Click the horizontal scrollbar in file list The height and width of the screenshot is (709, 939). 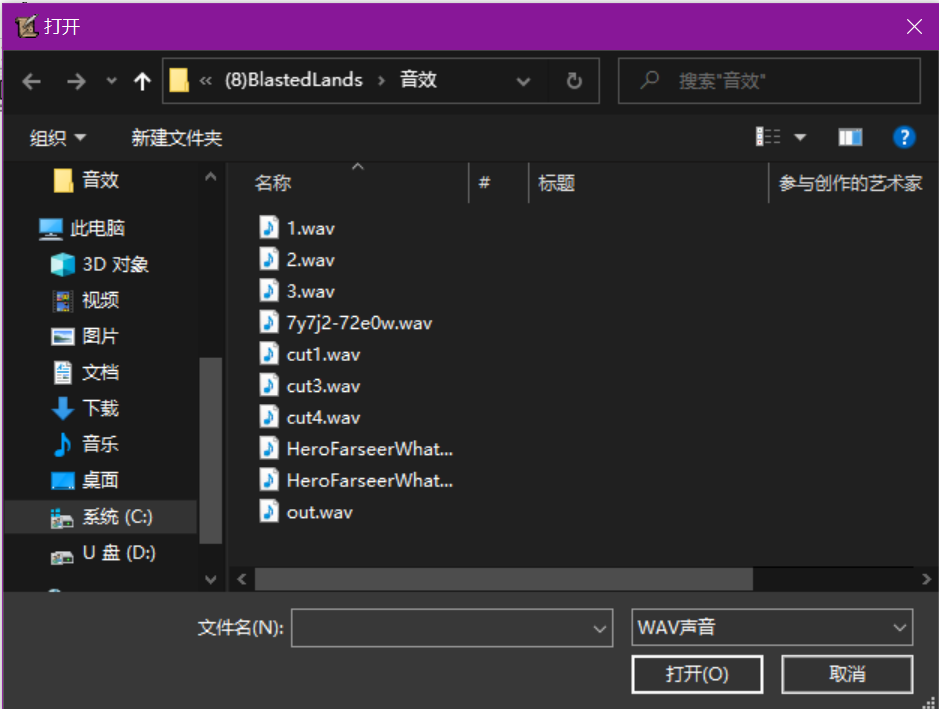[x=503, y=579]
